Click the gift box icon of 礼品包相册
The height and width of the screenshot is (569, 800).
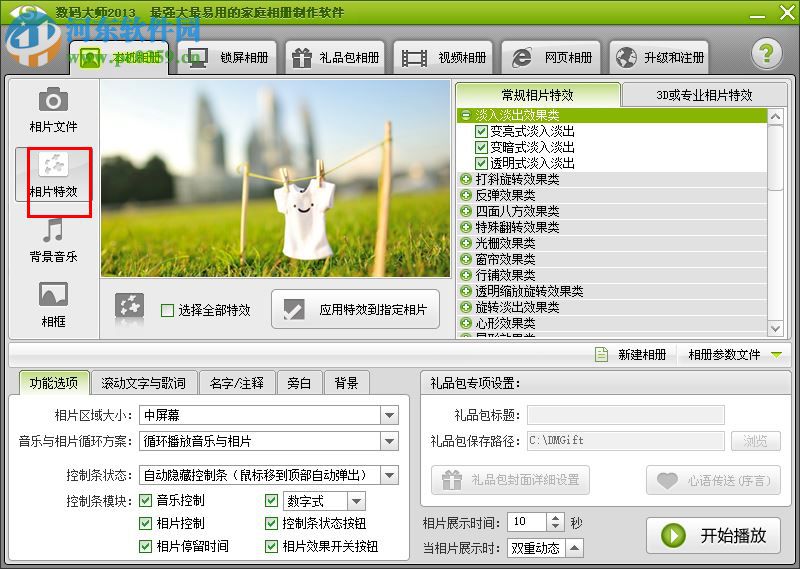[x=302, y=58]
